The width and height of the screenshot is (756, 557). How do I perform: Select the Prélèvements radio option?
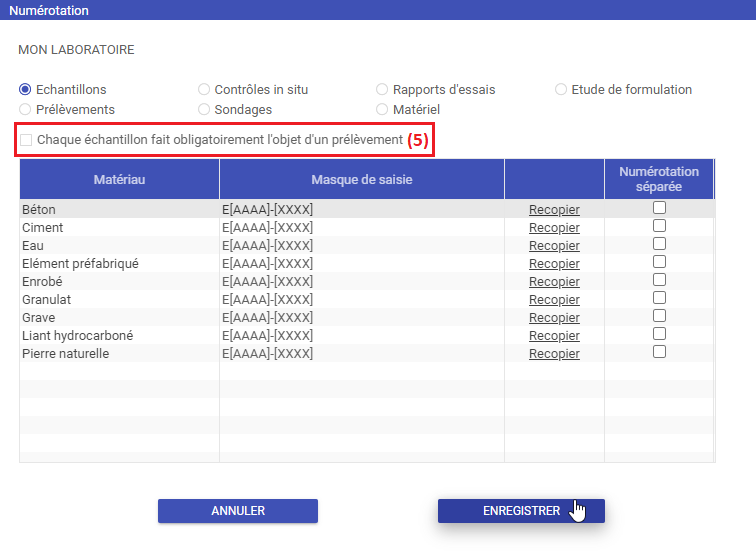click(x=25, y=109)
